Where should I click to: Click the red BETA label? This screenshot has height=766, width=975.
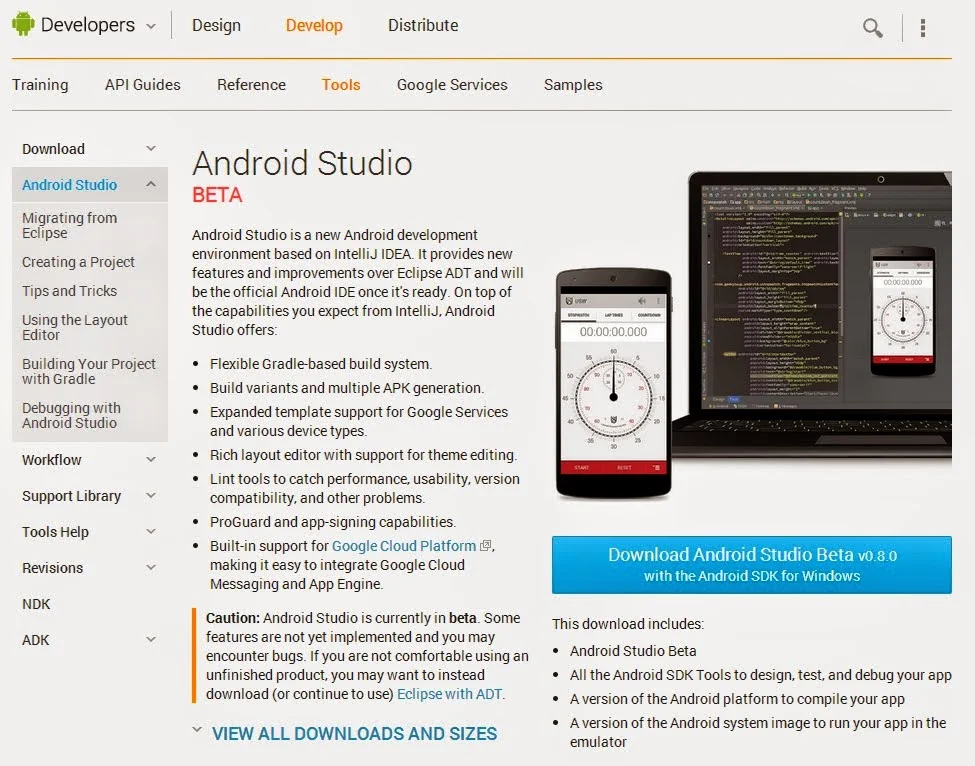tap(217, 195)
